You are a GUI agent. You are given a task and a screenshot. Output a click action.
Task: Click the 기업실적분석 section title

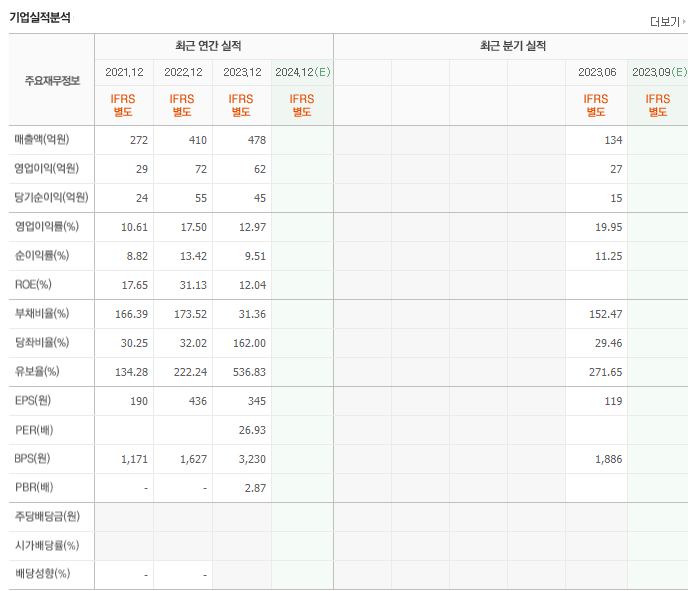point(40,18)
